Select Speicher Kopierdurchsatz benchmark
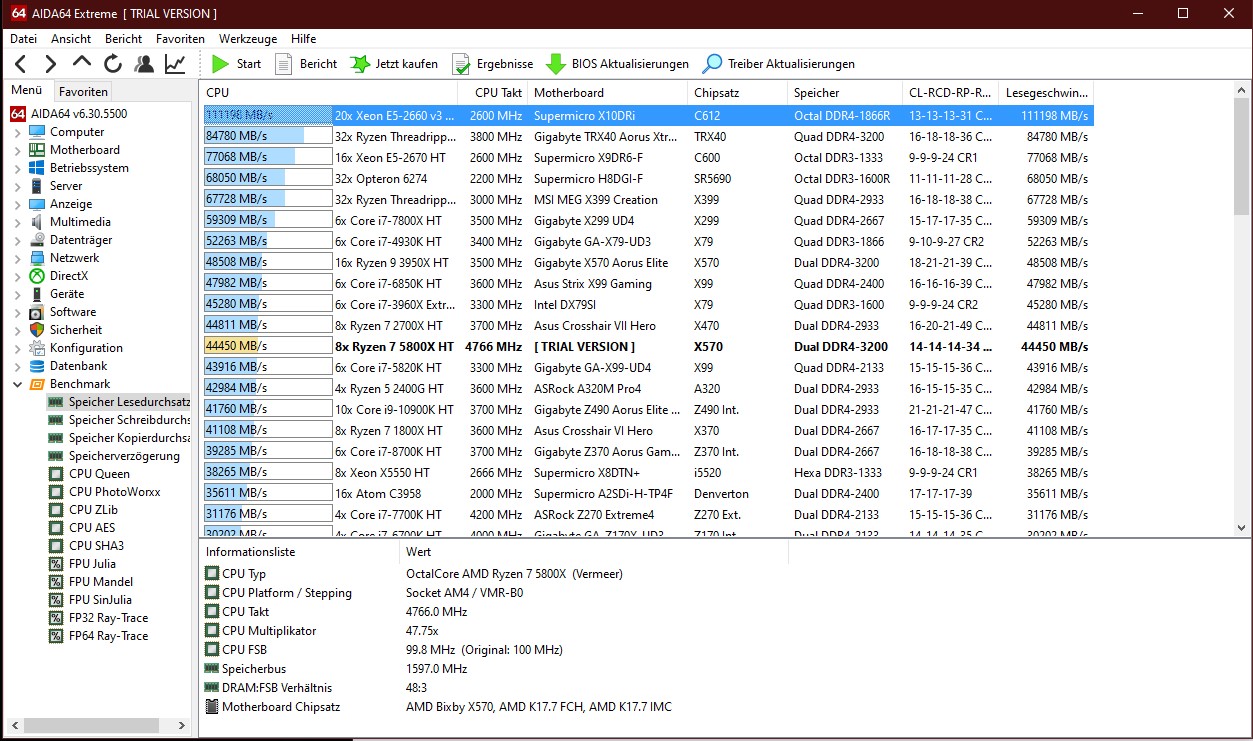The image size is (1253, 741). (118, 438)
